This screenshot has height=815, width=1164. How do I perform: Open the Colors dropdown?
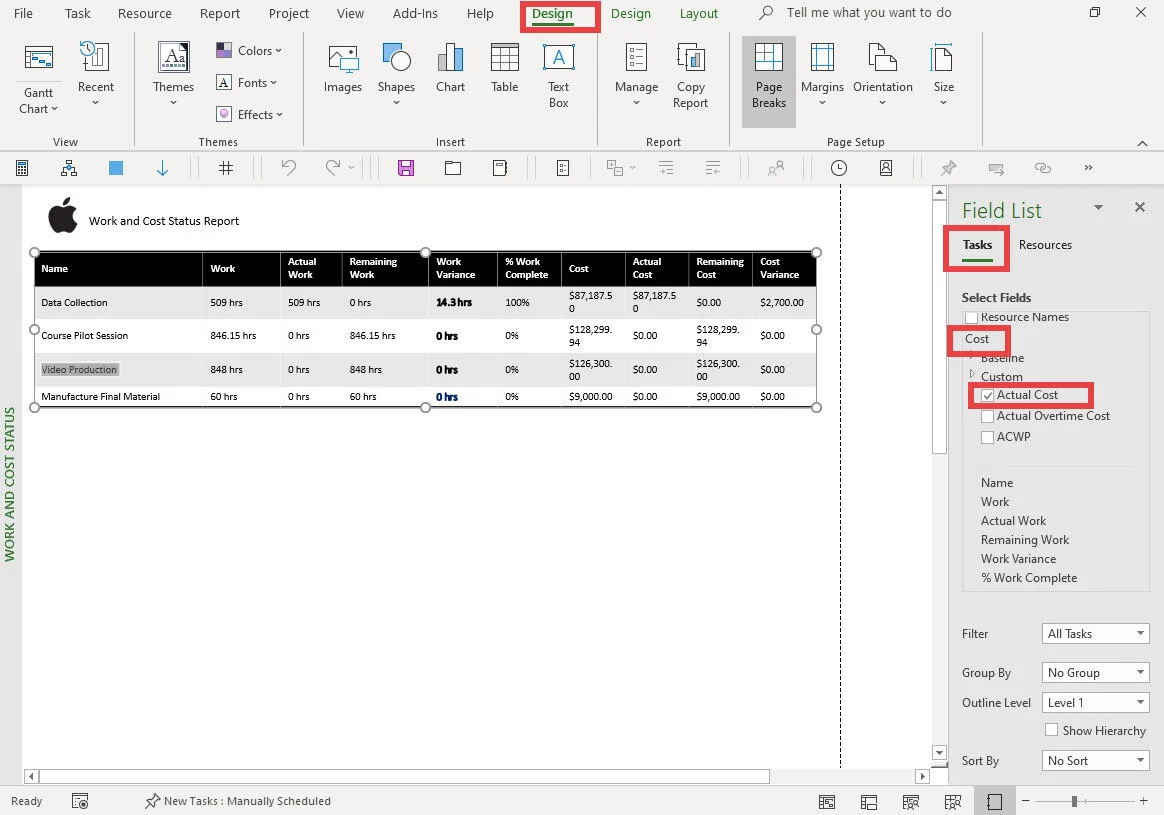[249, 50]
